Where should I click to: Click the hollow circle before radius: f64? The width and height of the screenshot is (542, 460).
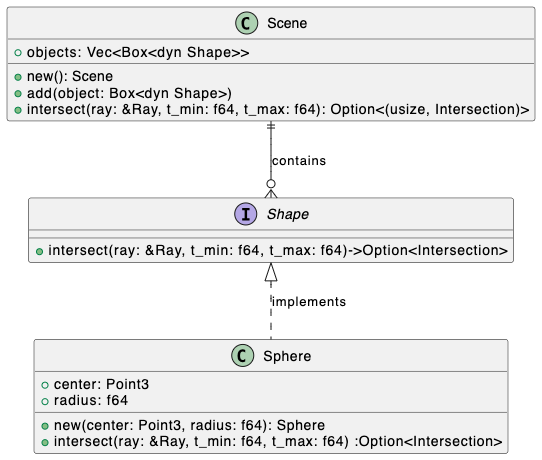45,401
